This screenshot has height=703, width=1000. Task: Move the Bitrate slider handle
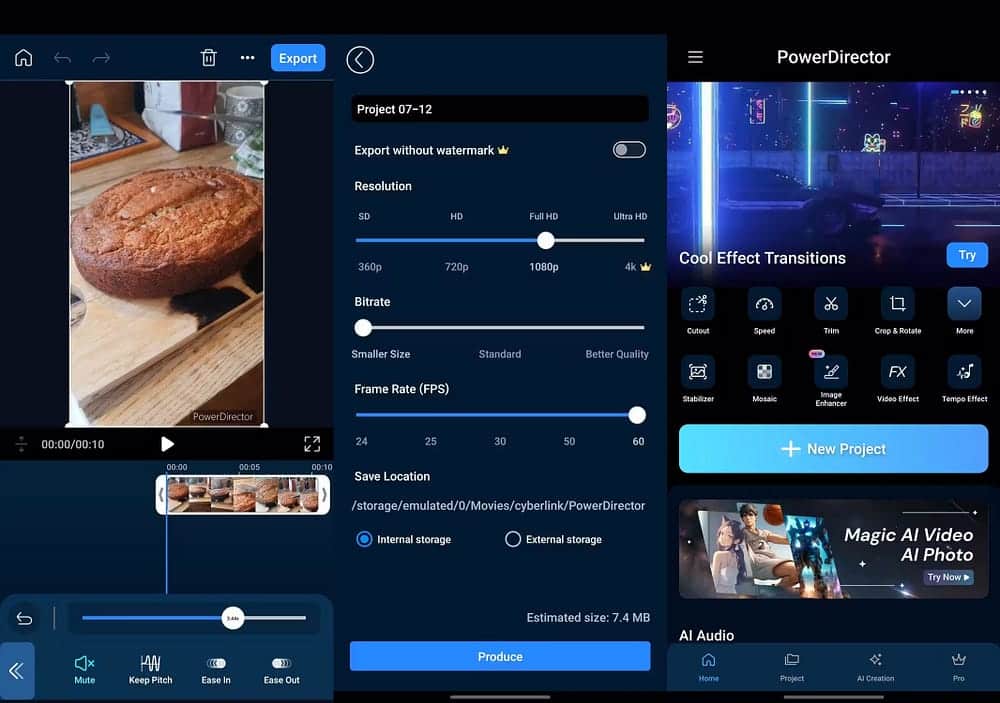click(x=363, y=328)
